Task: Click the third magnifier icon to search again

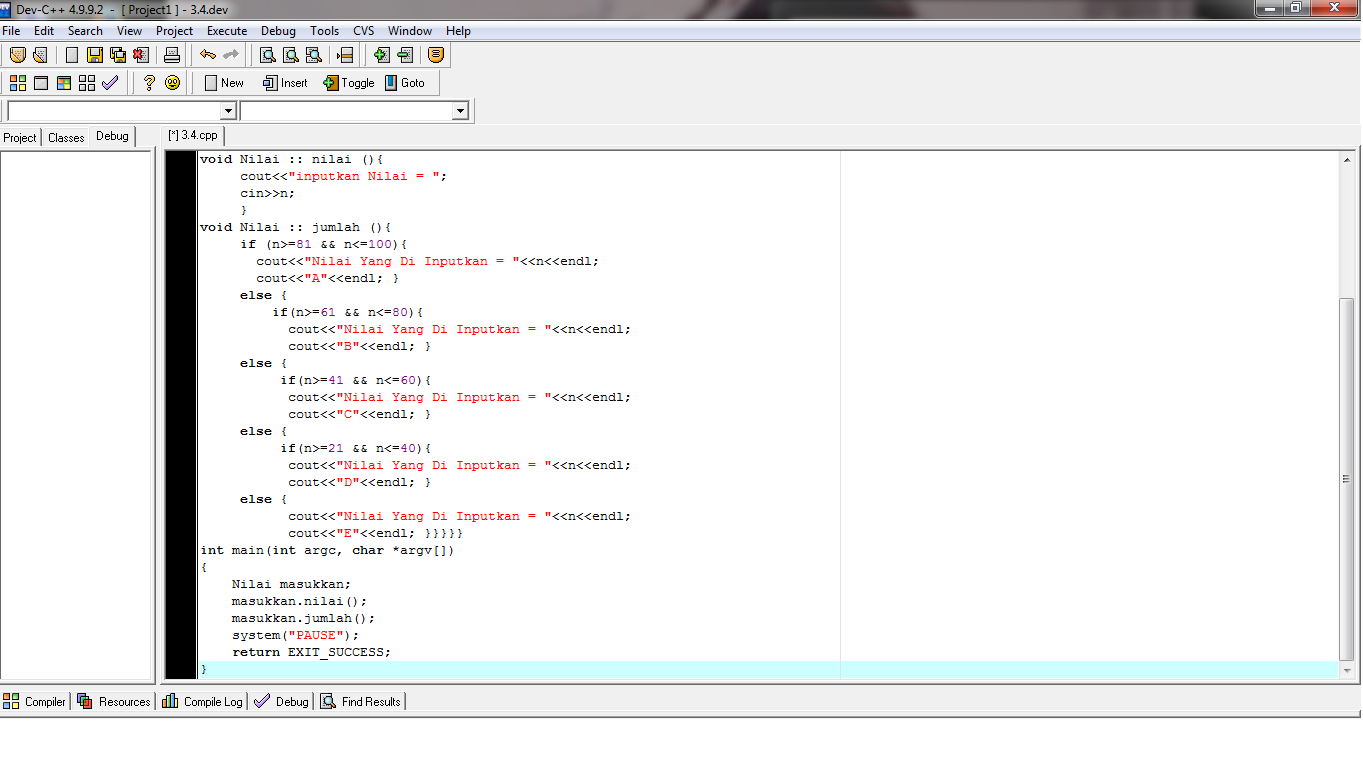Action: 314,55
